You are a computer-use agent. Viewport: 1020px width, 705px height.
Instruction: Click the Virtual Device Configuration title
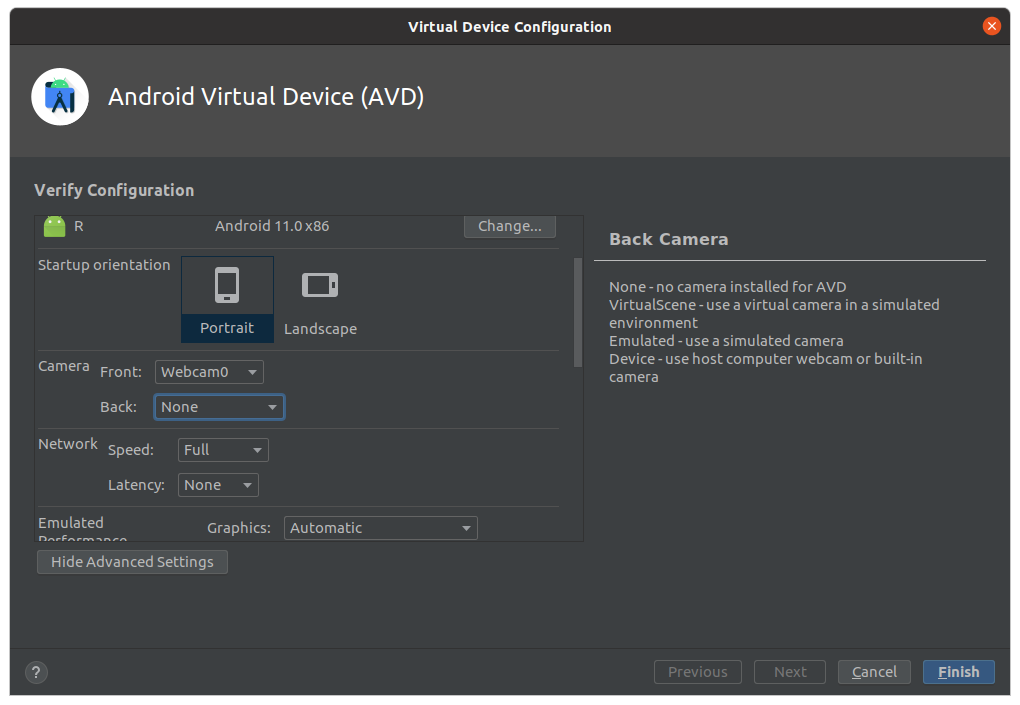[x=509, y=27]
